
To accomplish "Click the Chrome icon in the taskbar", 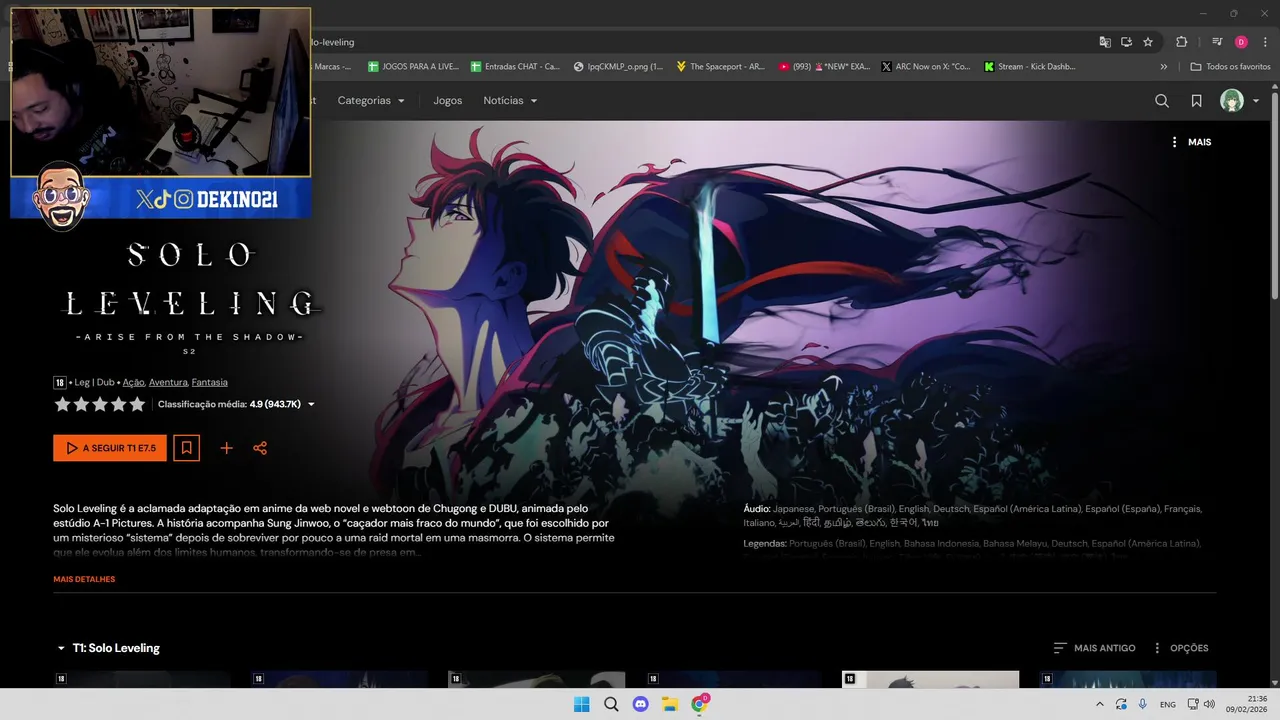I will pyautogui.click(x=700, y=704).
